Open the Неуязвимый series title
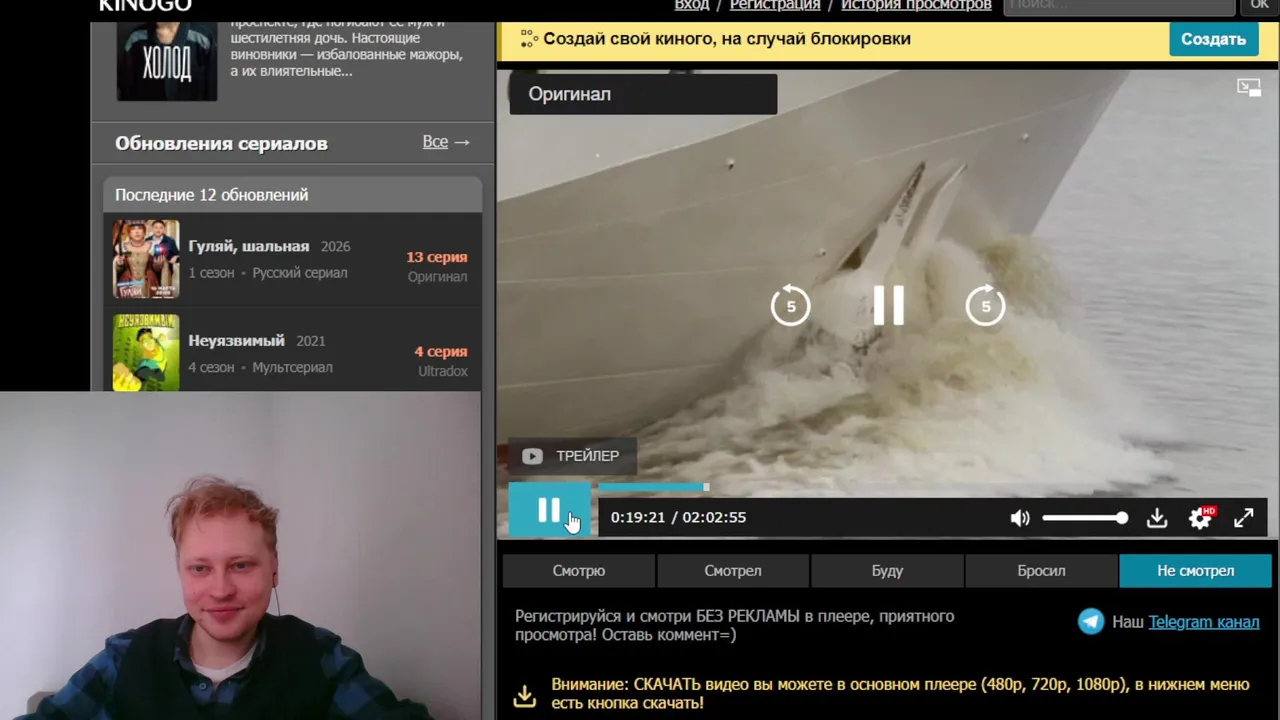Image resolution: width=1280 pixels, height=720 pixels. (x=237, y=341)
